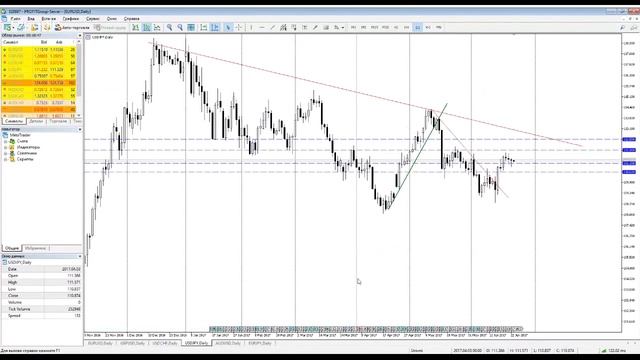This screenshot has height=360, width=640.
Task: Open the GBPUSD,Daily chart tab
Action: (x=133, y=343)
